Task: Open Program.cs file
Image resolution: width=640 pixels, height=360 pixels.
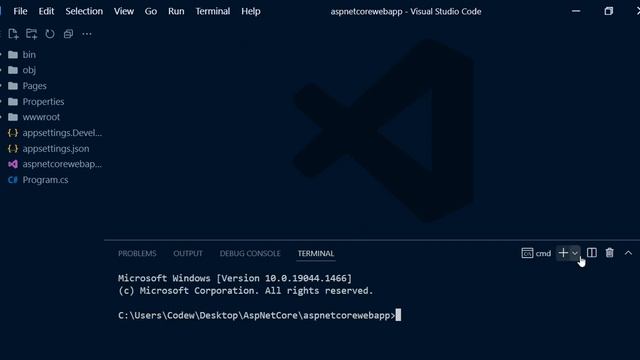Action: point(45,180)
